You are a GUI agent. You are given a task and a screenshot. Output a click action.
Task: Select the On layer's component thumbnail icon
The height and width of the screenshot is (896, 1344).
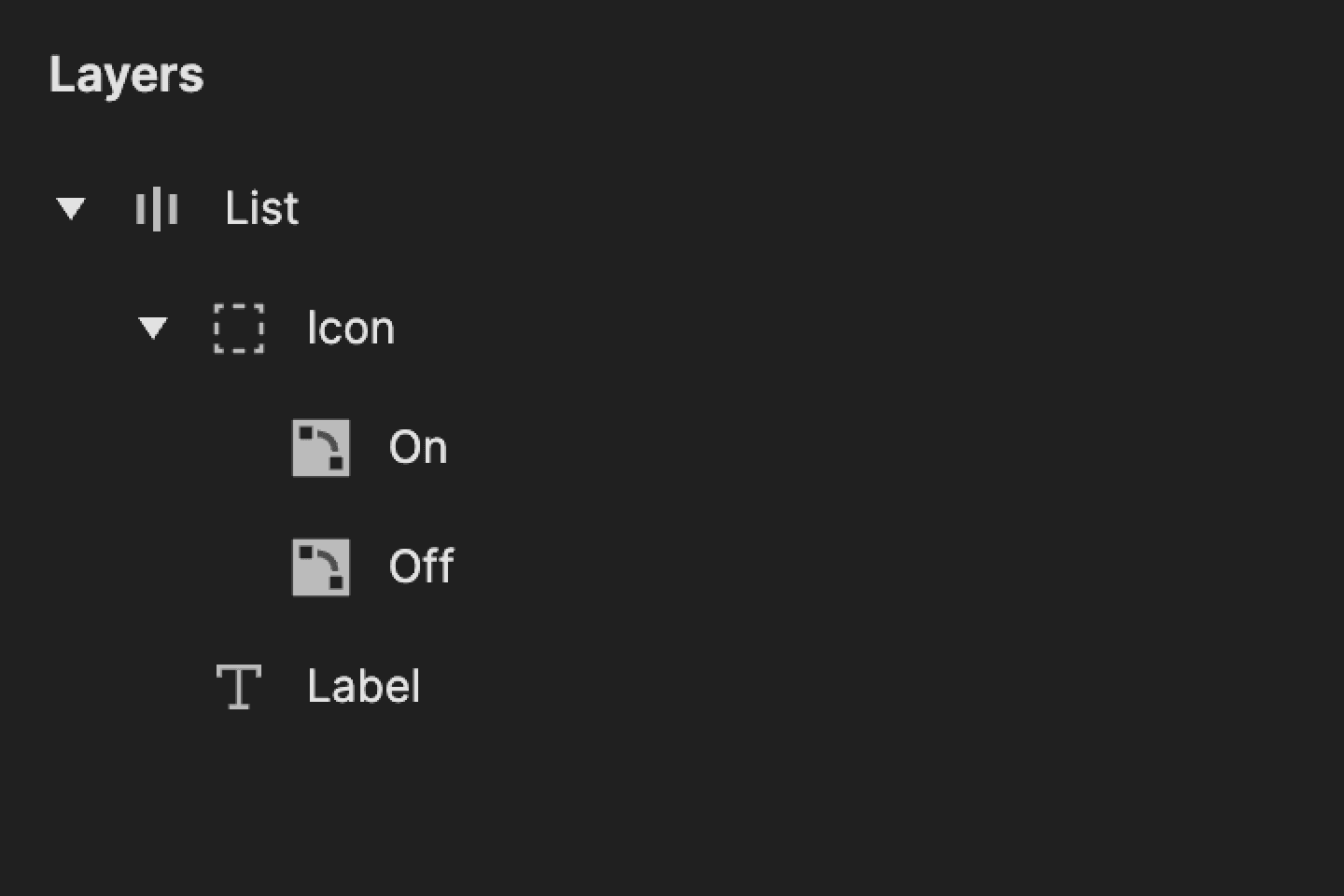pos(322,447)
